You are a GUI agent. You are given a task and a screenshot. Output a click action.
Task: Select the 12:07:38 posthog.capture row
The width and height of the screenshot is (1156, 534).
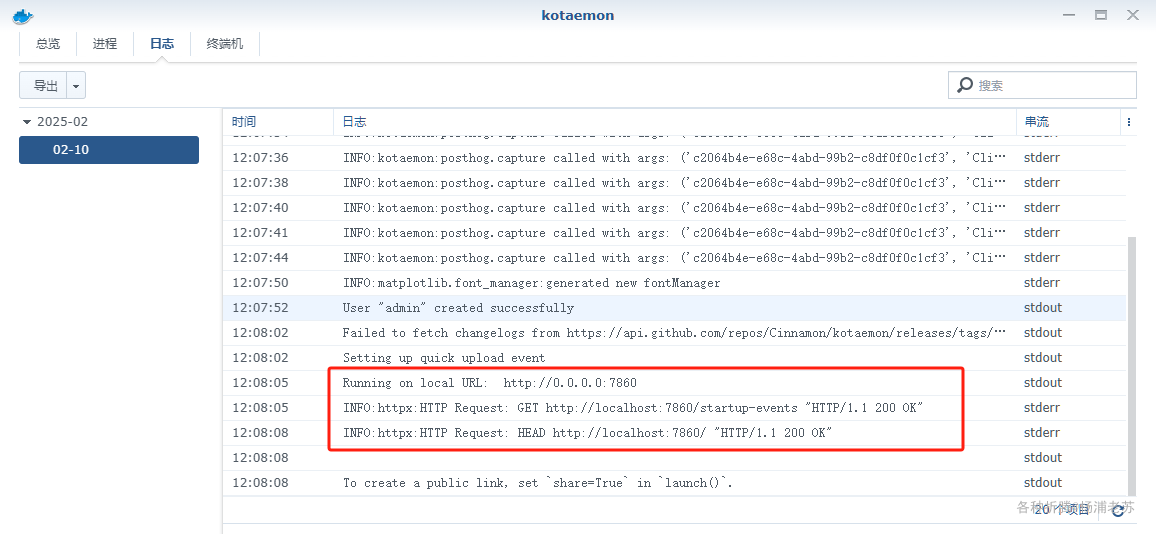[675, 183]
